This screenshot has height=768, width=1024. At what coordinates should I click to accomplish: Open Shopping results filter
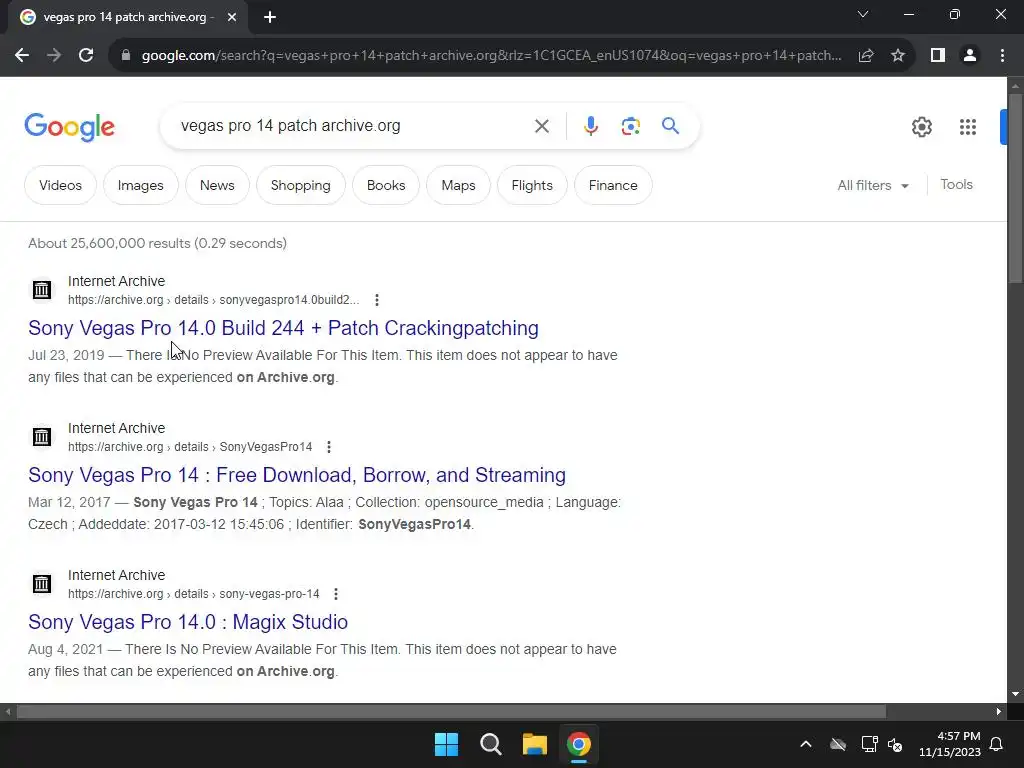[300, 185]
